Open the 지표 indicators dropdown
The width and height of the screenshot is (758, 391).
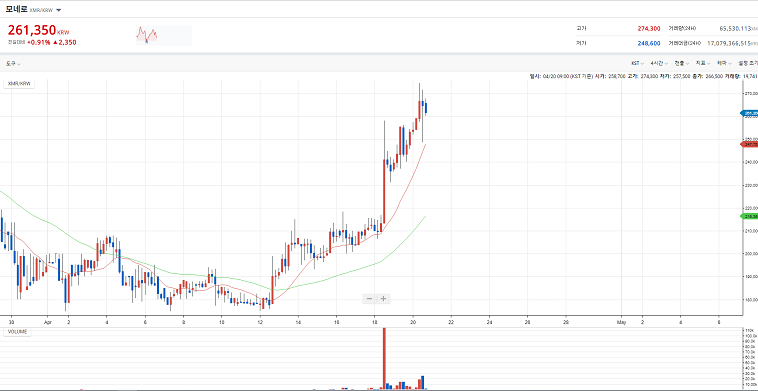703,63
